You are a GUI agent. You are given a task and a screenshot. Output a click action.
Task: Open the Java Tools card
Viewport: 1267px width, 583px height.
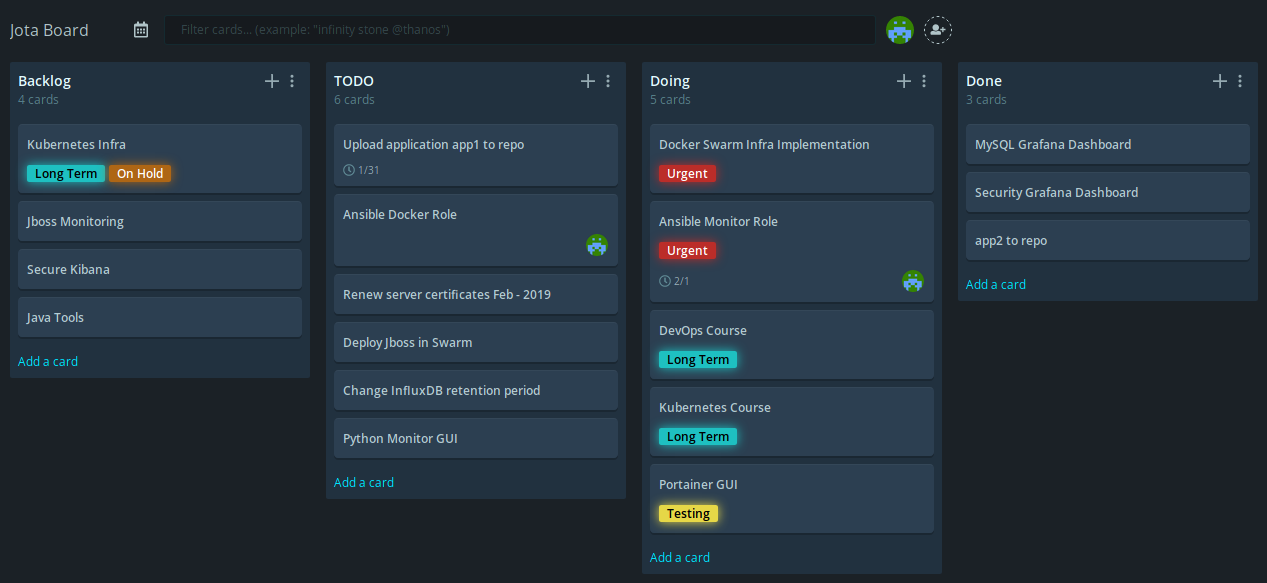coord(160,317)
